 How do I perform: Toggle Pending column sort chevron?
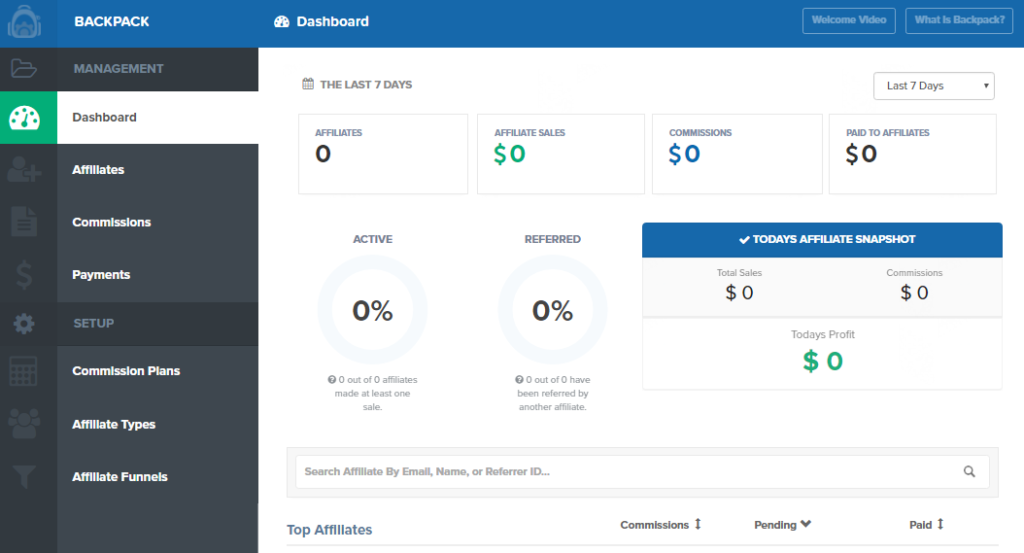click(x=806, y=524)
